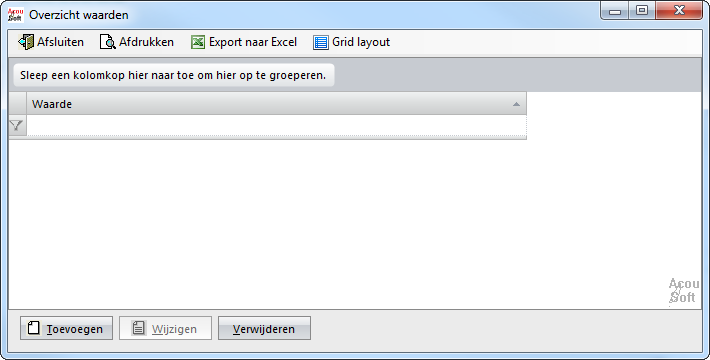Click the Verwijderen button
The image size is (710, 360).
(264, 328)
